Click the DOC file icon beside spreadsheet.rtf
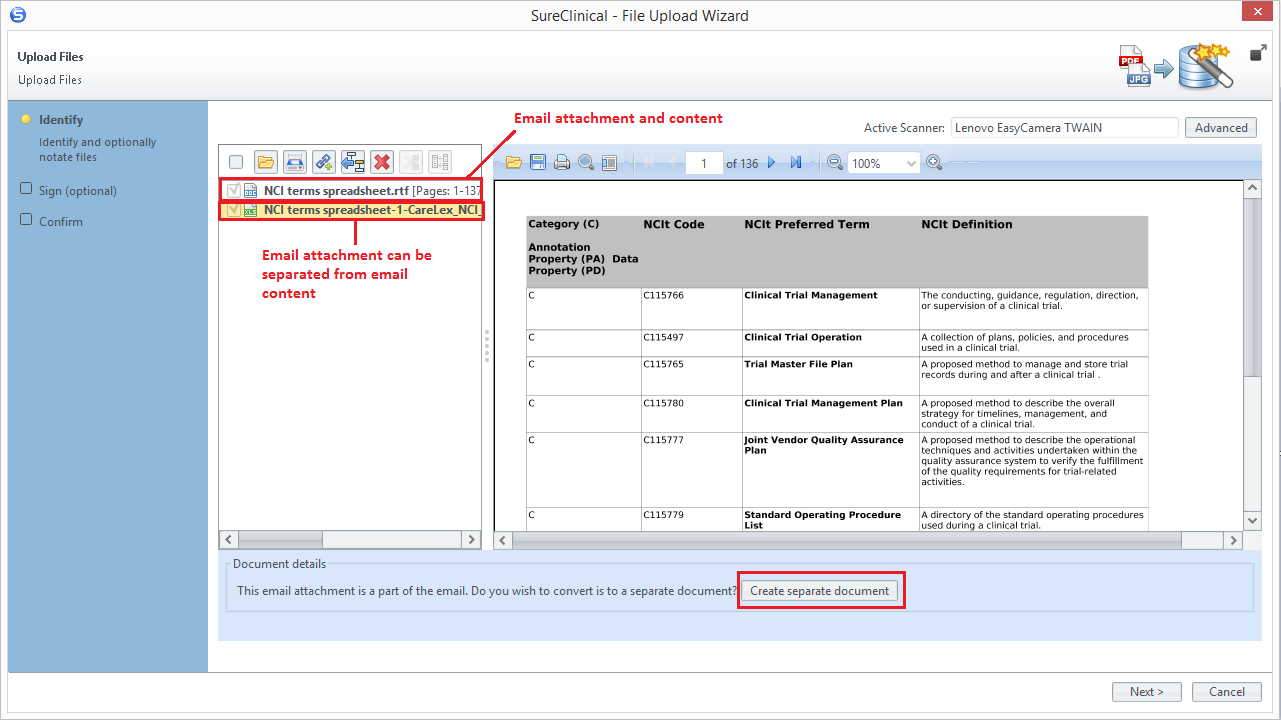Viewport: 1281px width, 720px height. pyautogui.click(x=250, y=190)
